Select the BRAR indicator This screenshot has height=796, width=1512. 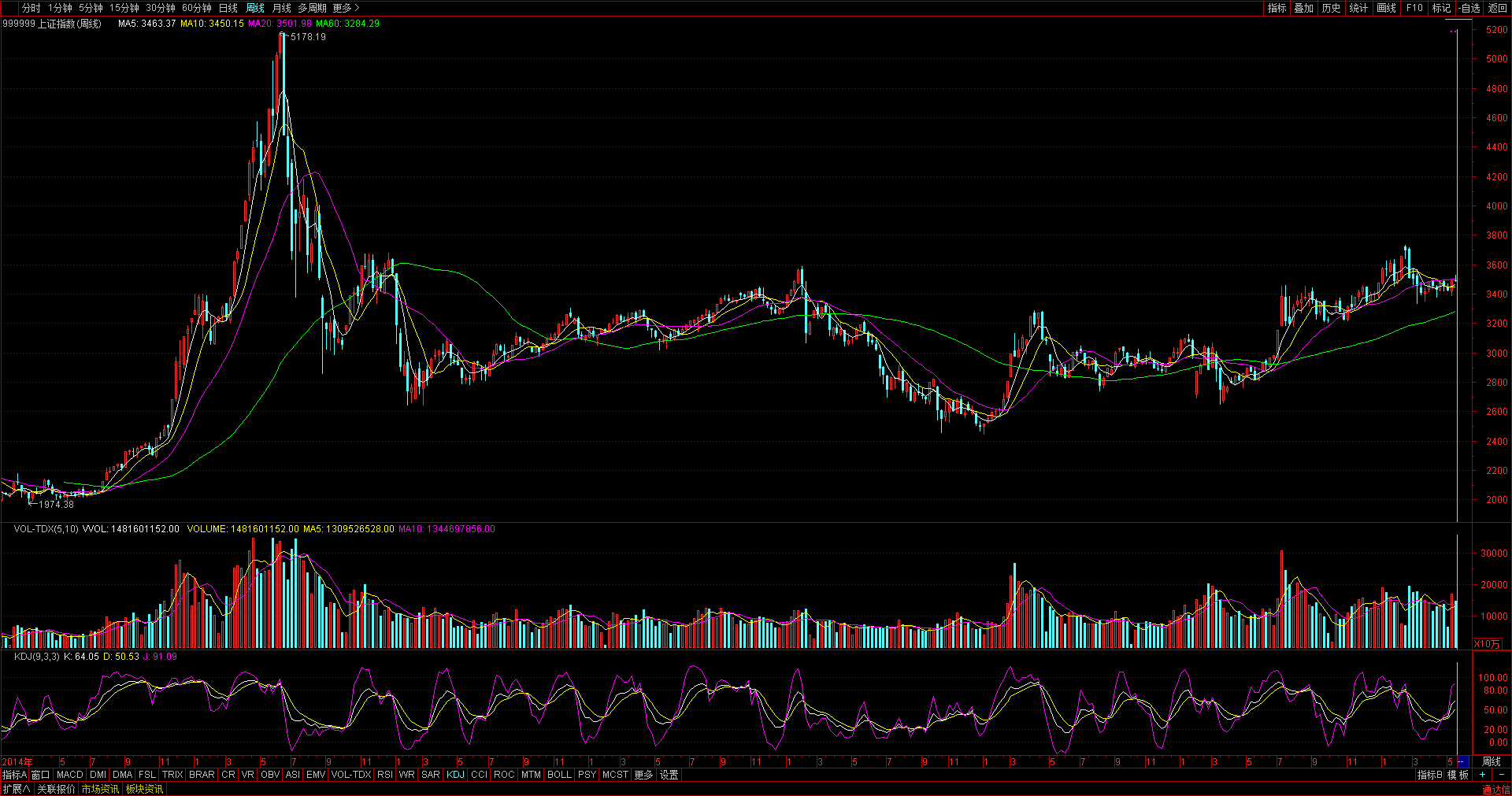click(202, 775)
